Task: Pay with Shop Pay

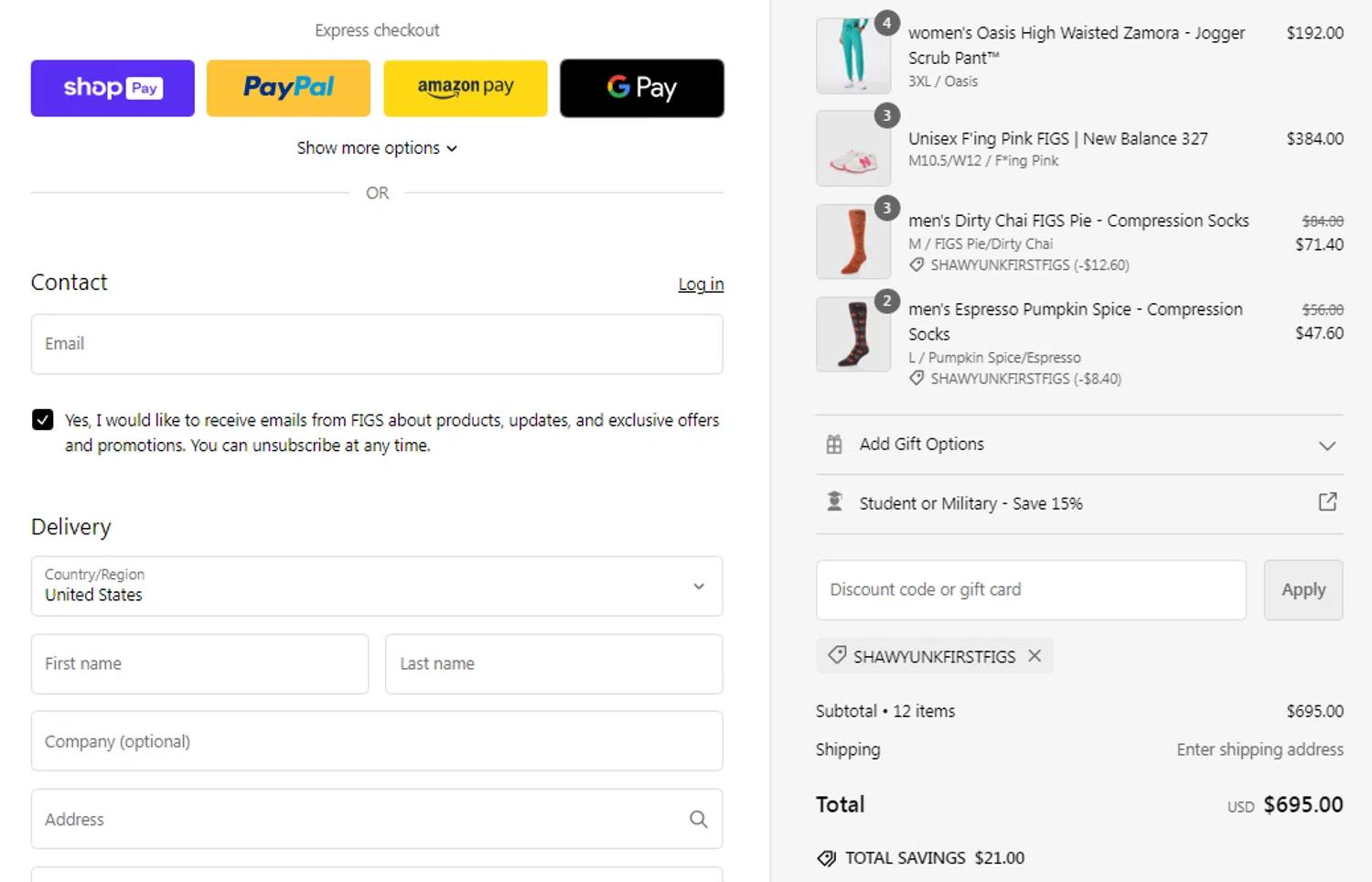Action: click(x=113, y=88)
